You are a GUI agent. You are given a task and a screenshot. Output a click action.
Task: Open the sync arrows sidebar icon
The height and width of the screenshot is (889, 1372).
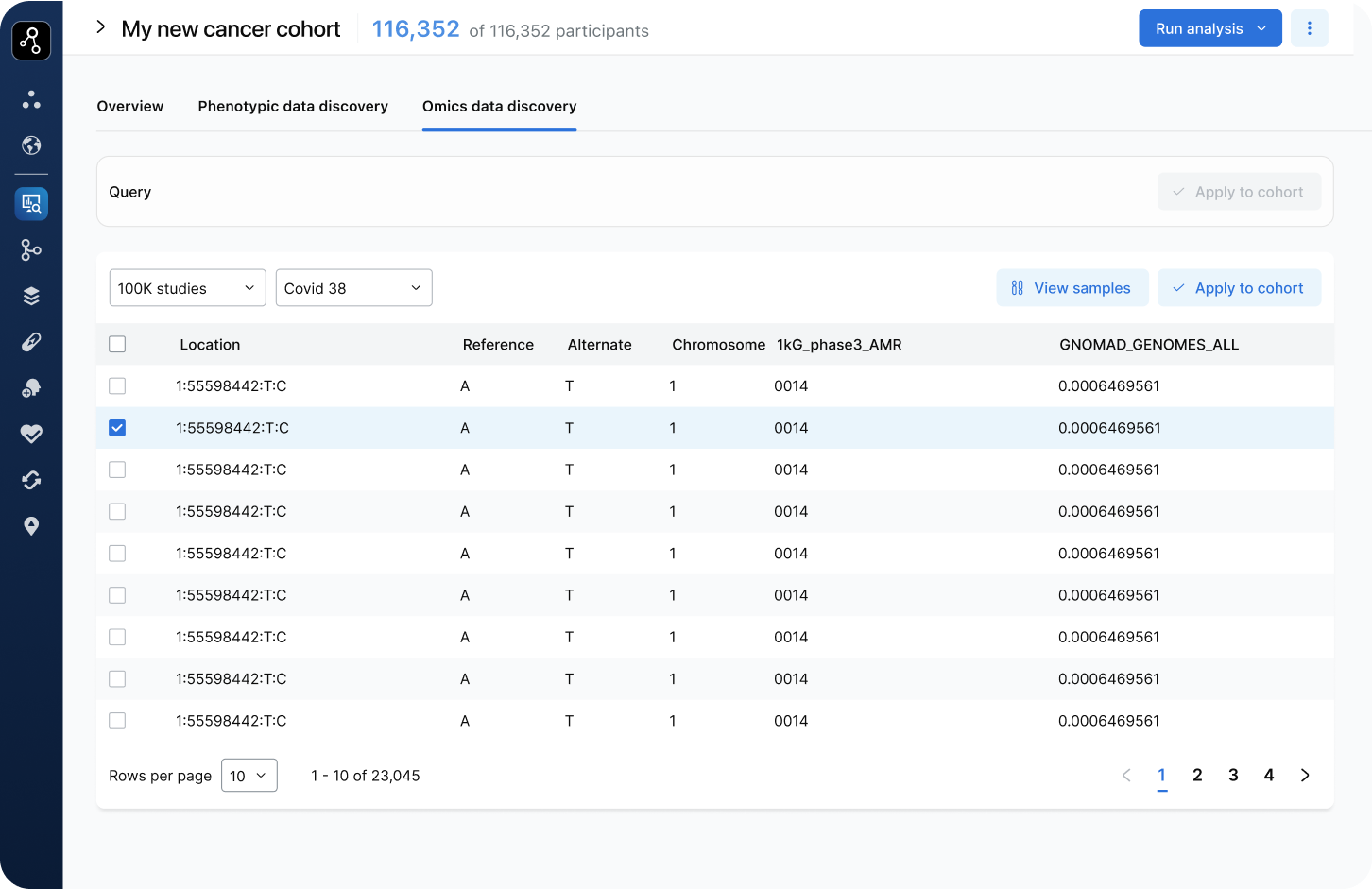tap(31, 480)
